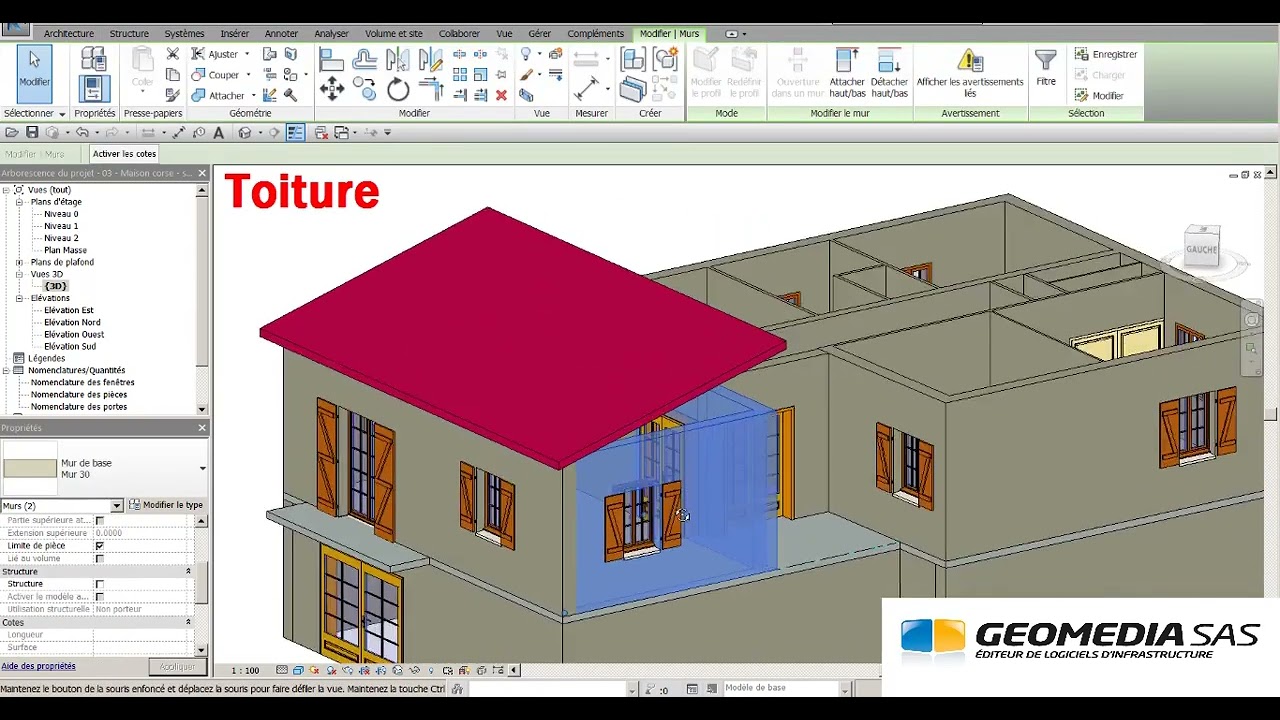Open the Architecture ribbon tab
The image size is (1280, 720).
pyautogui.click(x=69, y=33)
